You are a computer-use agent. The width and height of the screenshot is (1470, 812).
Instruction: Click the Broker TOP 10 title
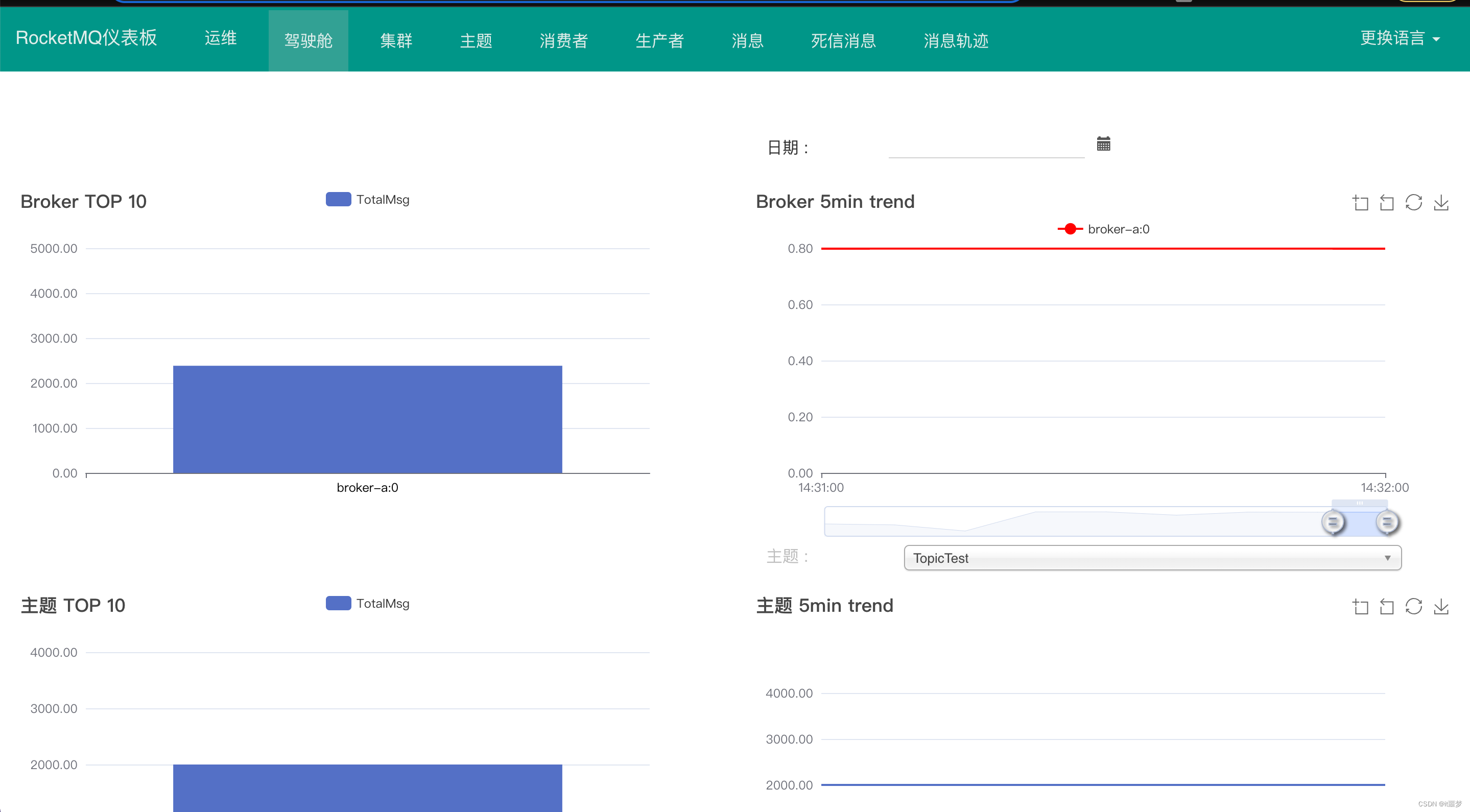pos(83,201)
